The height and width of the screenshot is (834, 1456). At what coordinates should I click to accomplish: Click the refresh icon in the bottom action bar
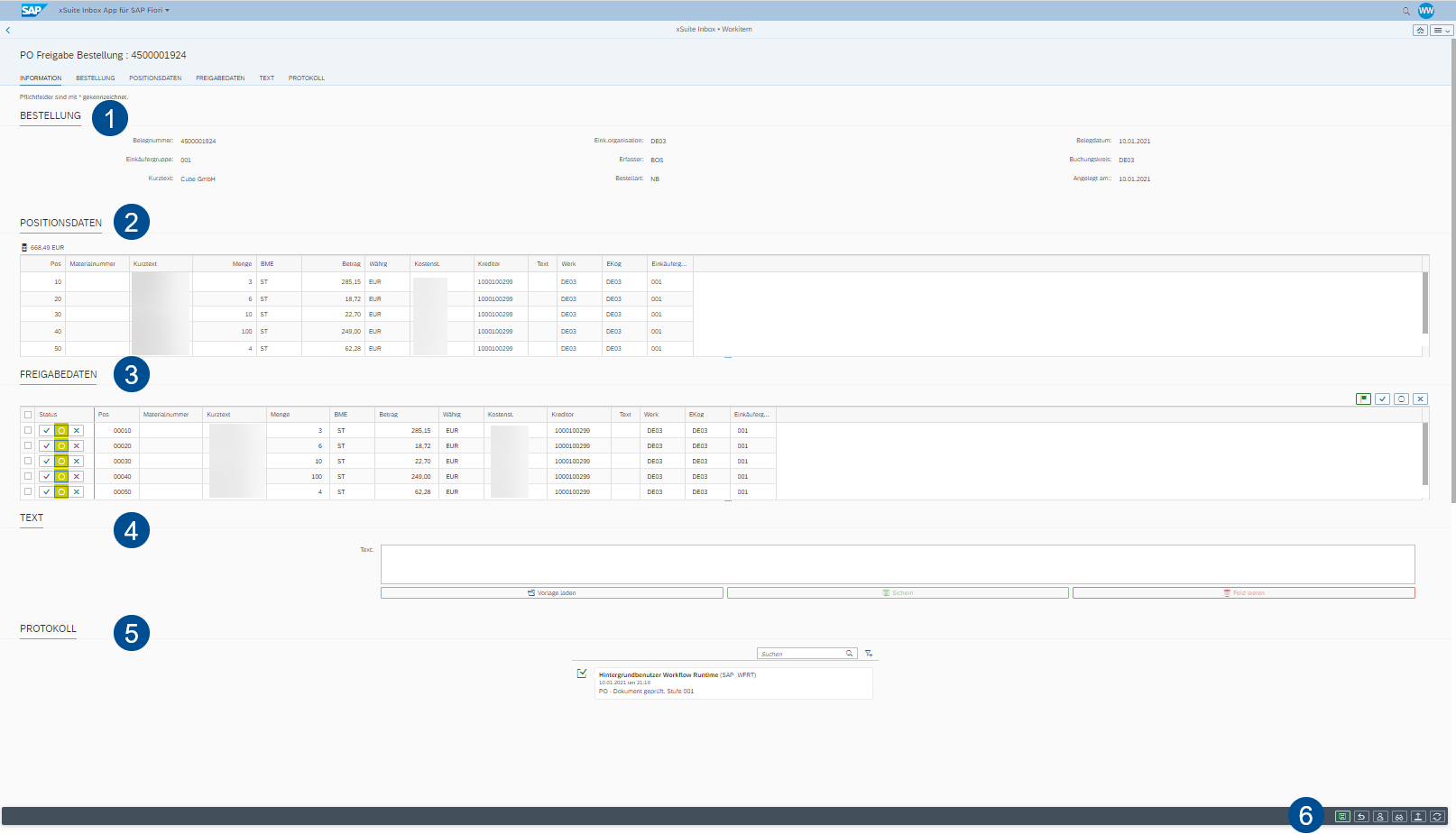click(1436, 817)
